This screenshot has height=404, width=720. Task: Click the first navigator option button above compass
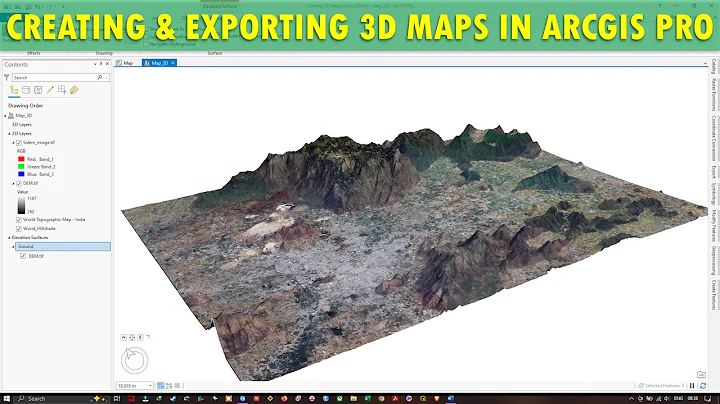pos(124,337)
